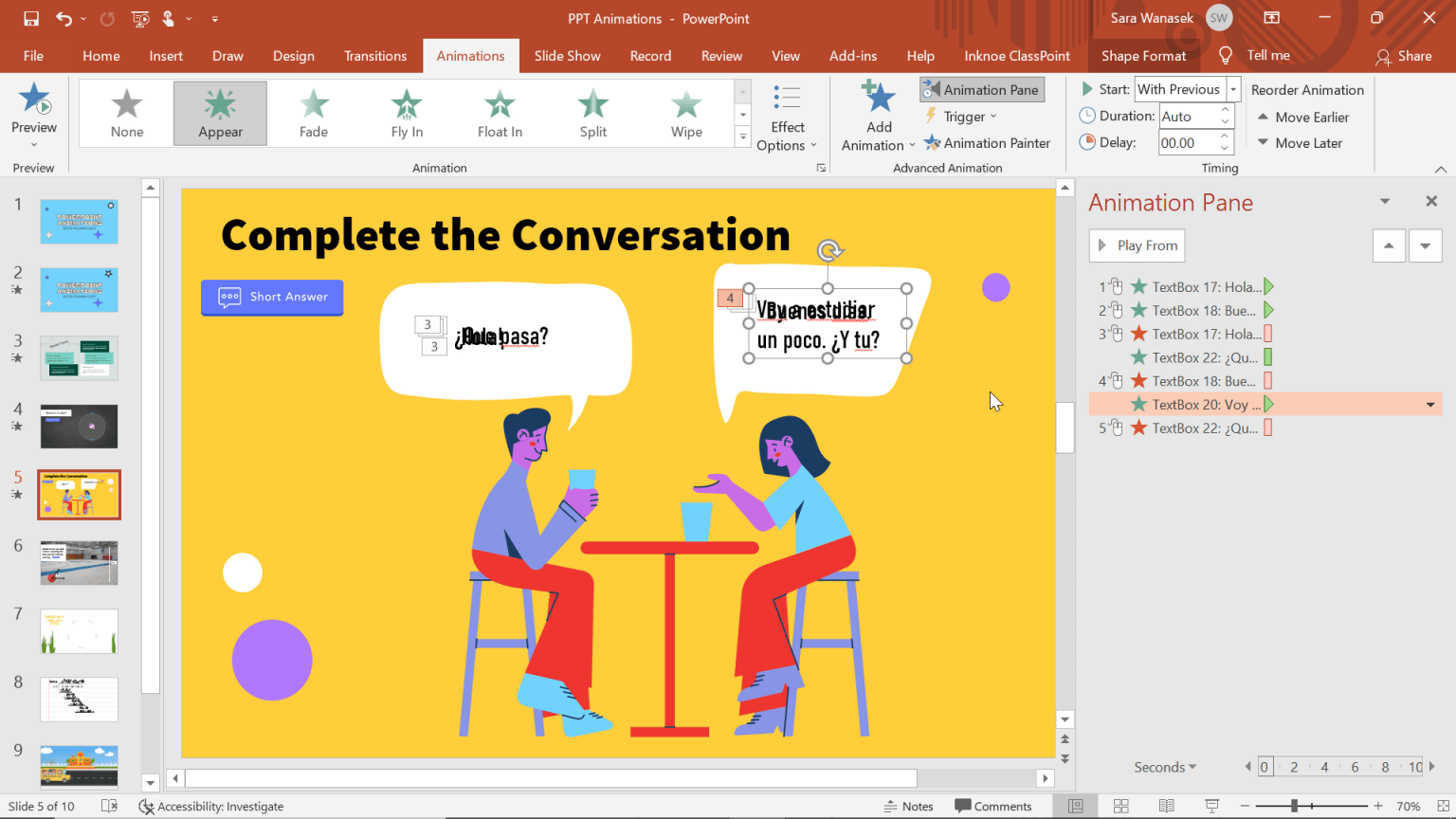Open the Shape Format tab
The height and width of the screenshot is (819, 1456).
click(x=1143, y=56)
